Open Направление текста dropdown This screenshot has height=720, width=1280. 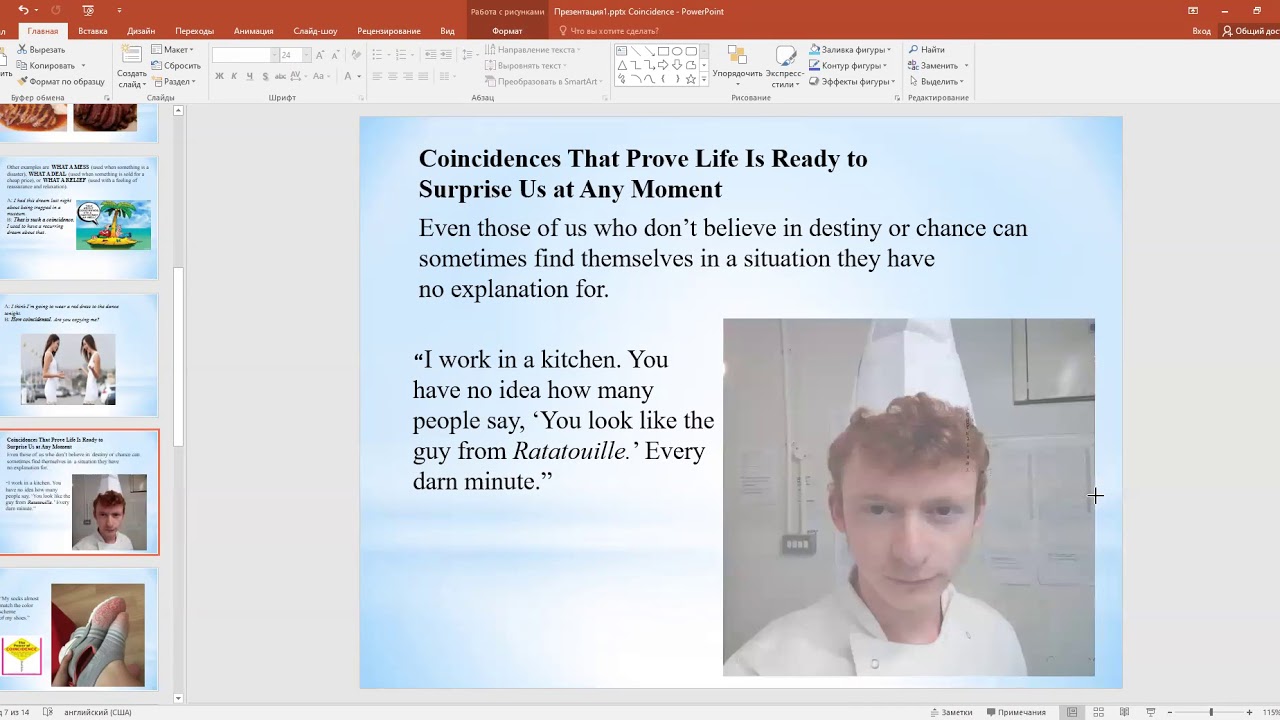tap(533, 49)
